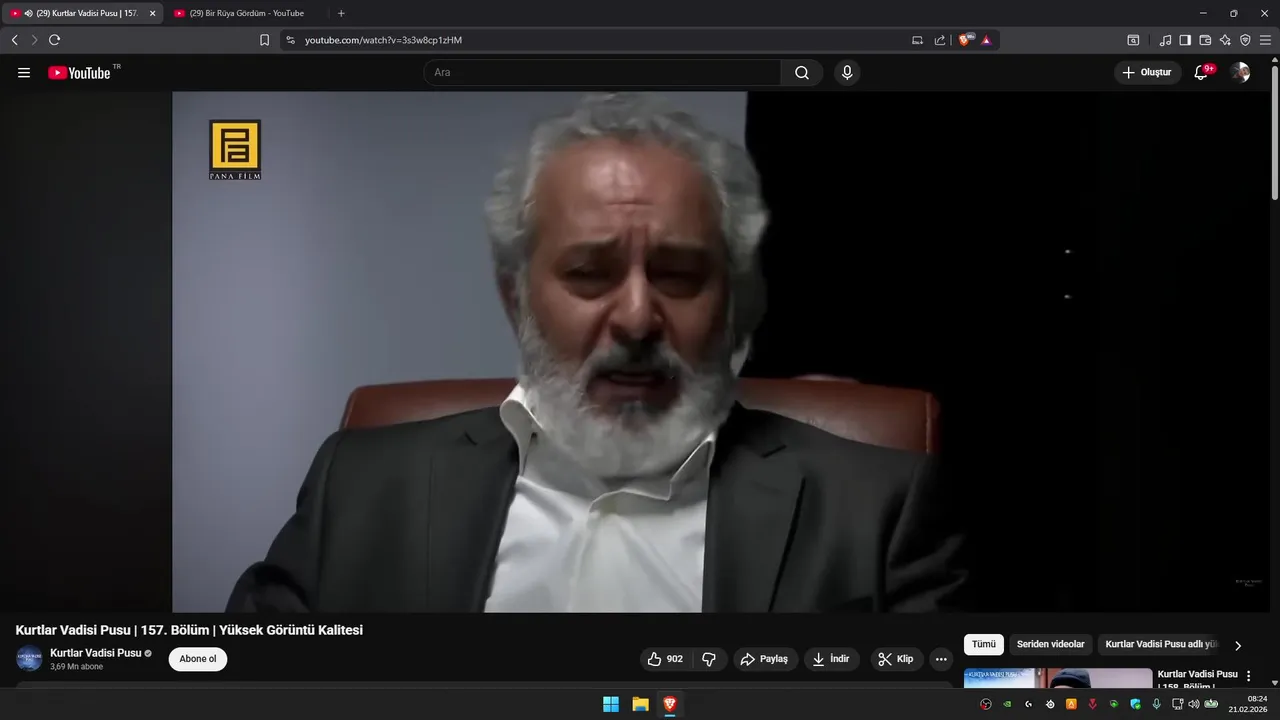Dislike the video with thumbs down
The image size is (1280, 720).
point(709,659)
